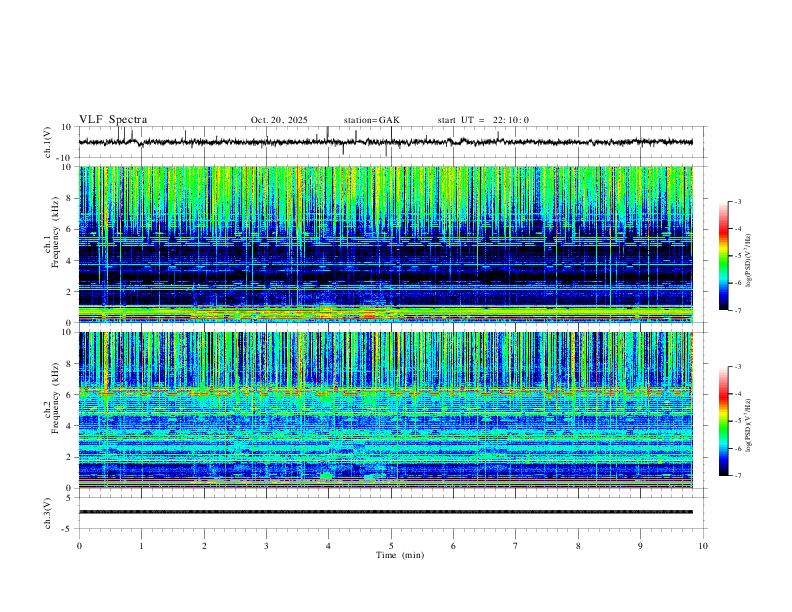Click the 'VLF Spectra' title text

[x=113, y=120]
